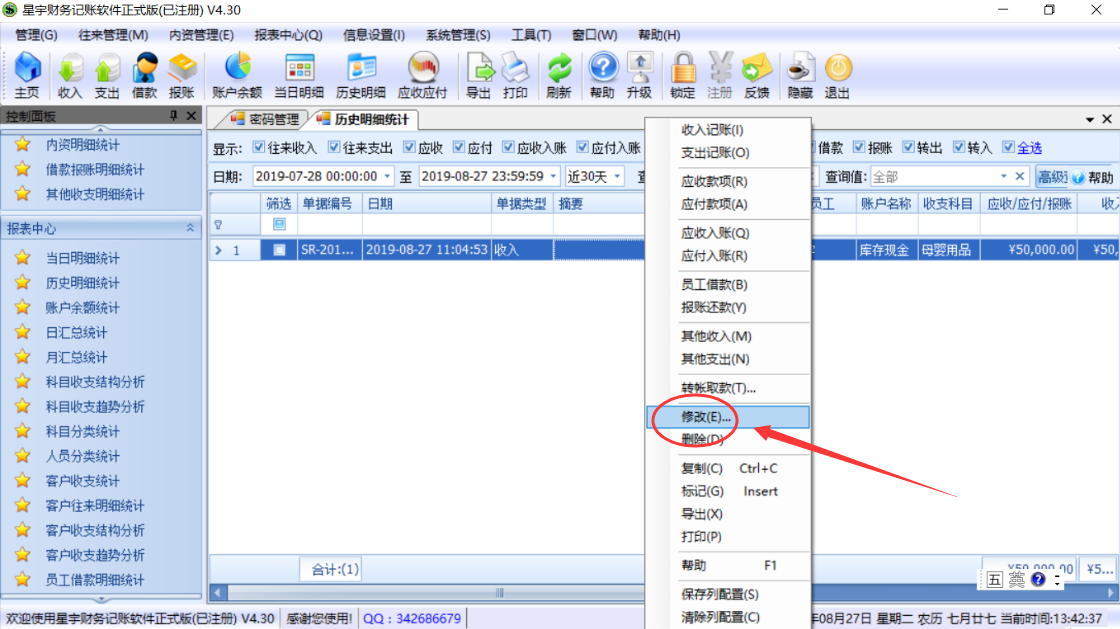This screenshot has width=1120, height=629.
Task: Toggle the 应收 checkbox
Action: tap(409, 147)
